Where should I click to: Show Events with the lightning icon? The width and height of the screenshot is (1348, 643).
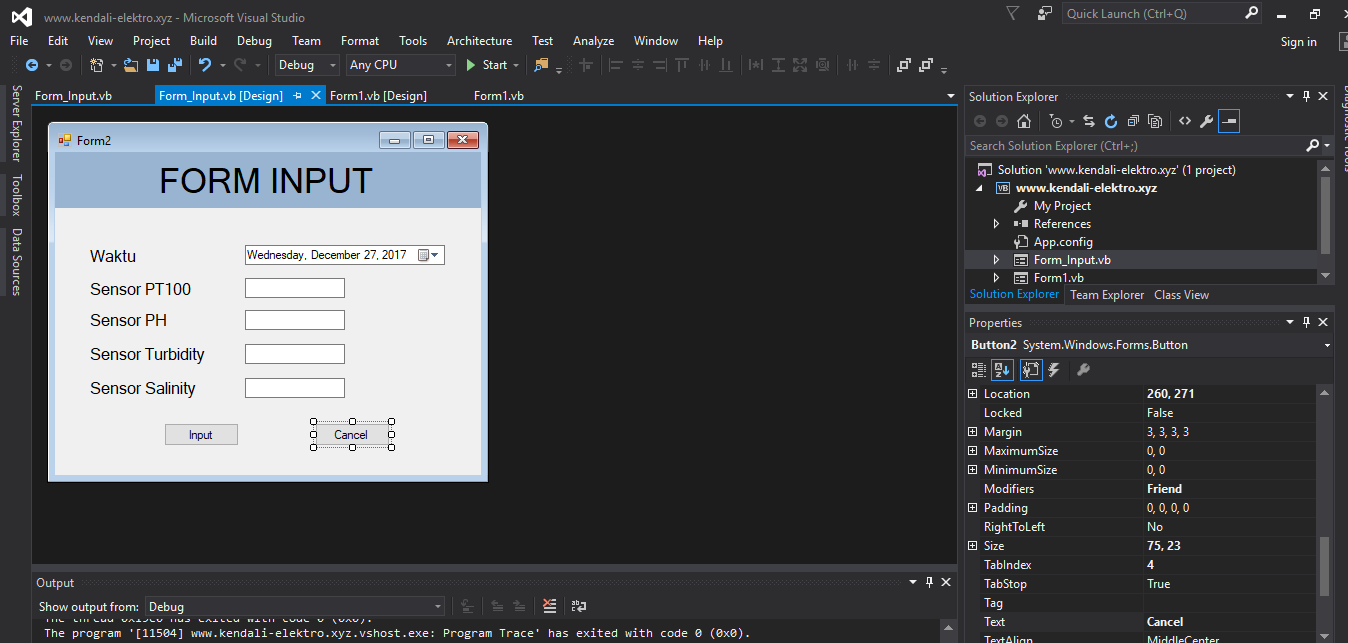point(1053,370)
